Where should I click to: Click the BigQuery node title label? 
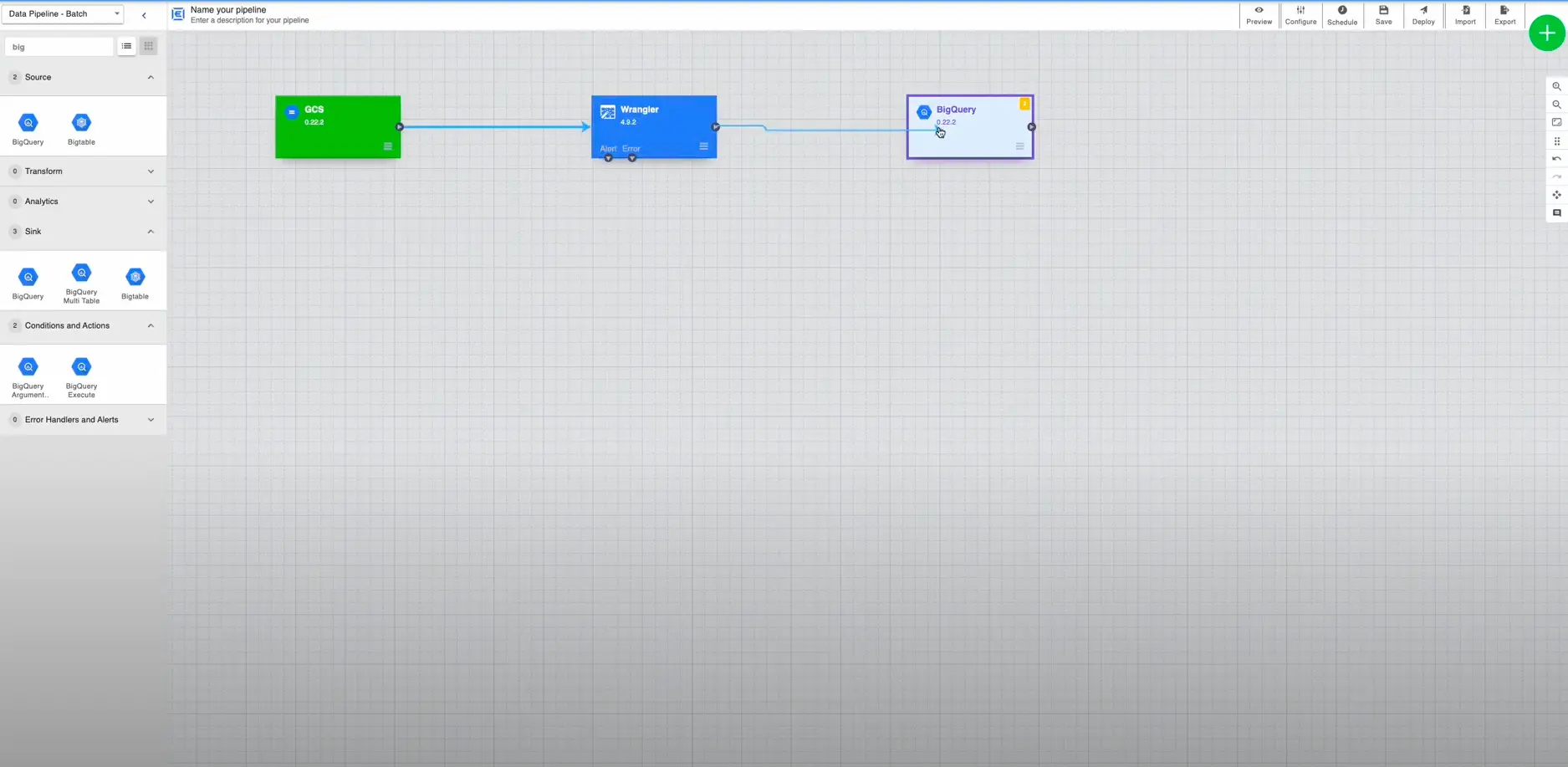coord(956,110)
